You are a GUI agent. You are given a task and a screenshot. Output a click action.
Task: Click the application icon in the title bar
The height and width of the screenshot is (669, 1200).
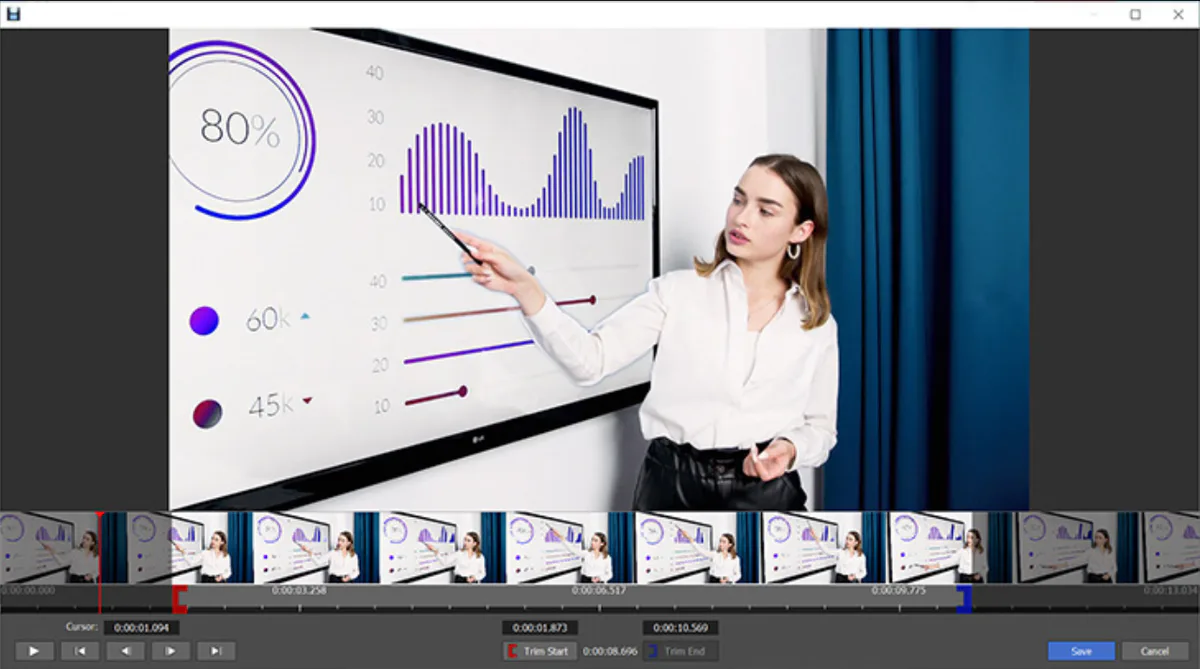14,14
